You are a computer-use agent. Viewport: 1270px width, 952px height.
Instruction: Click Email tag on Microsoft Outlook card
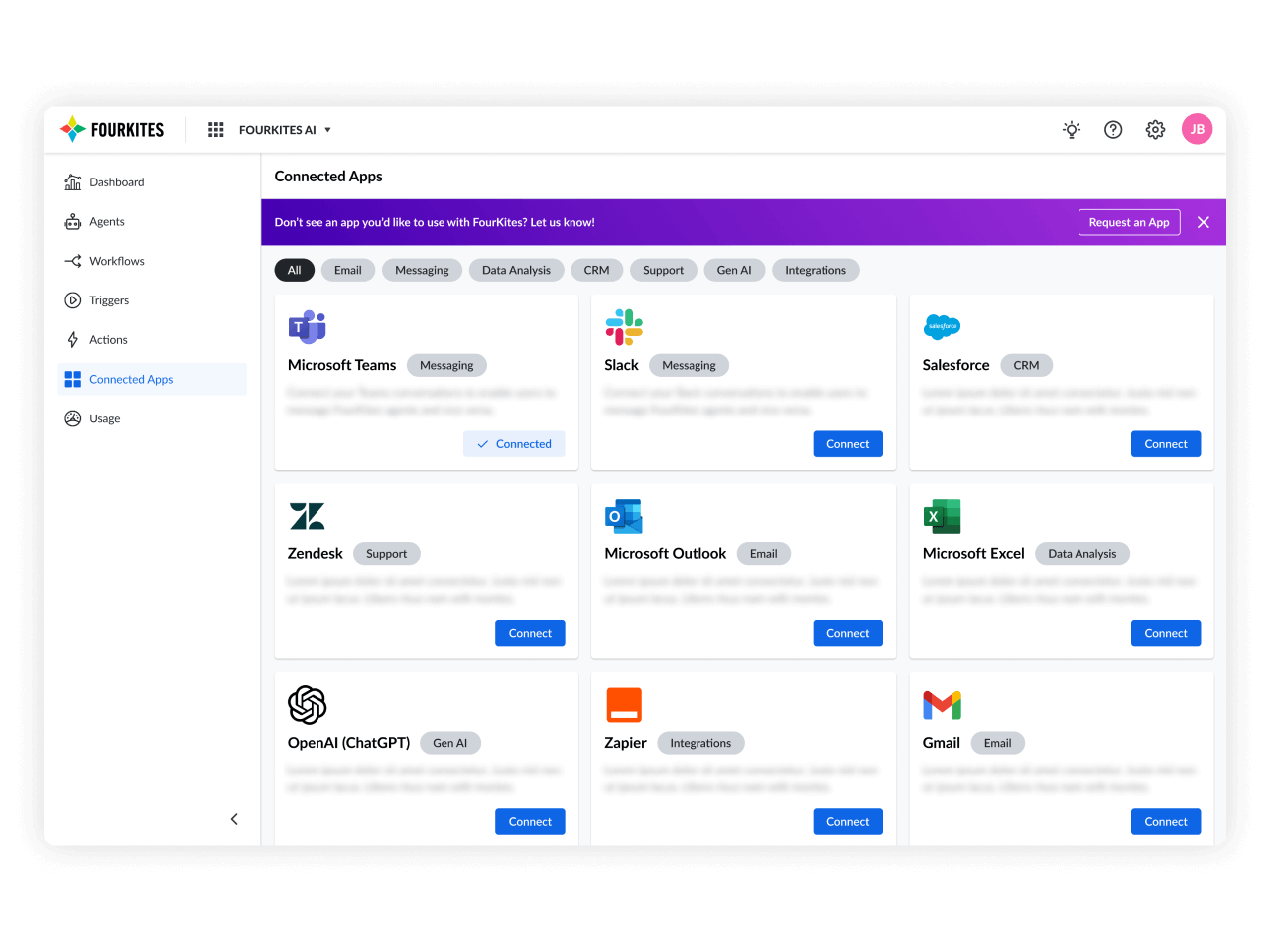(x=763, y=554)
